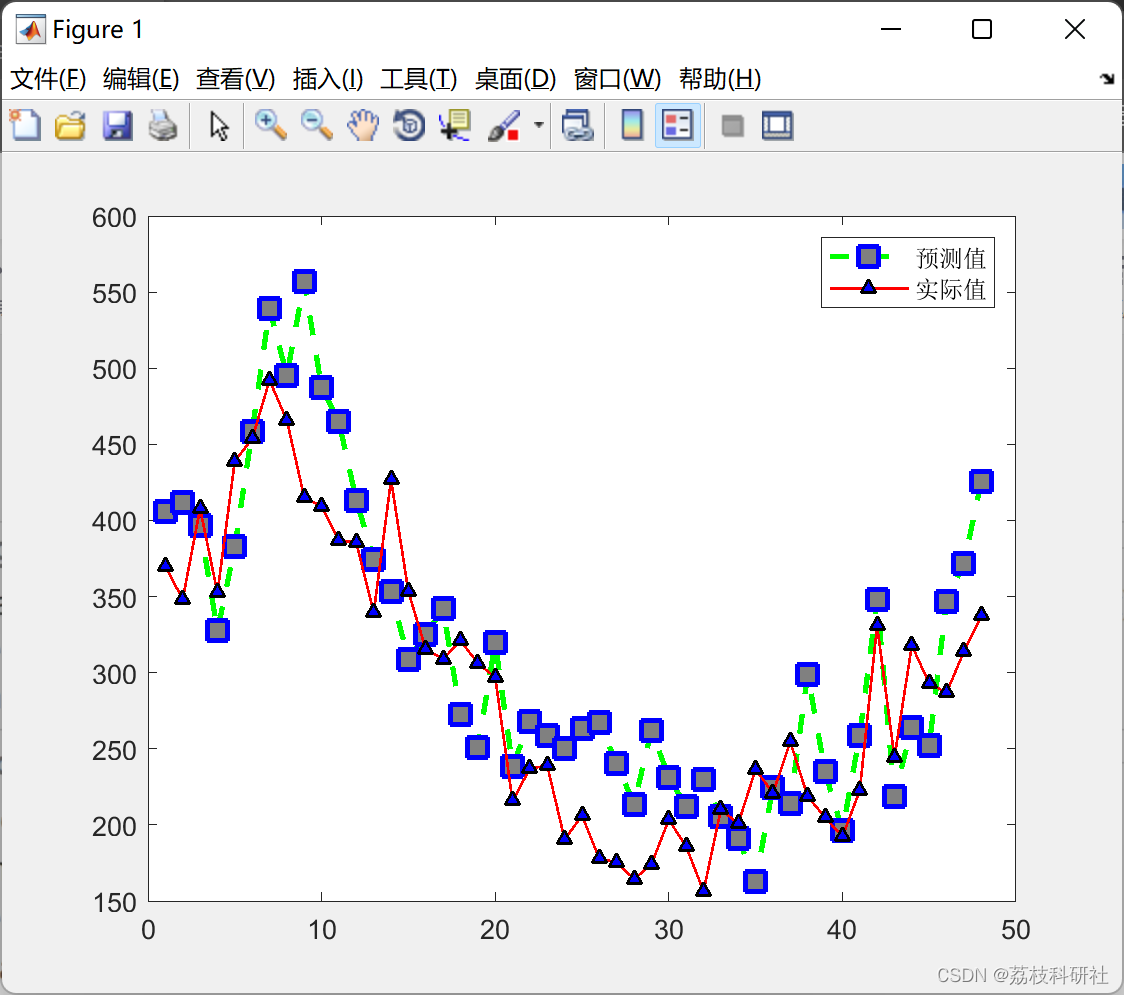Click the lowest actual-value triangle near x=32

click(x=703, y=890)
